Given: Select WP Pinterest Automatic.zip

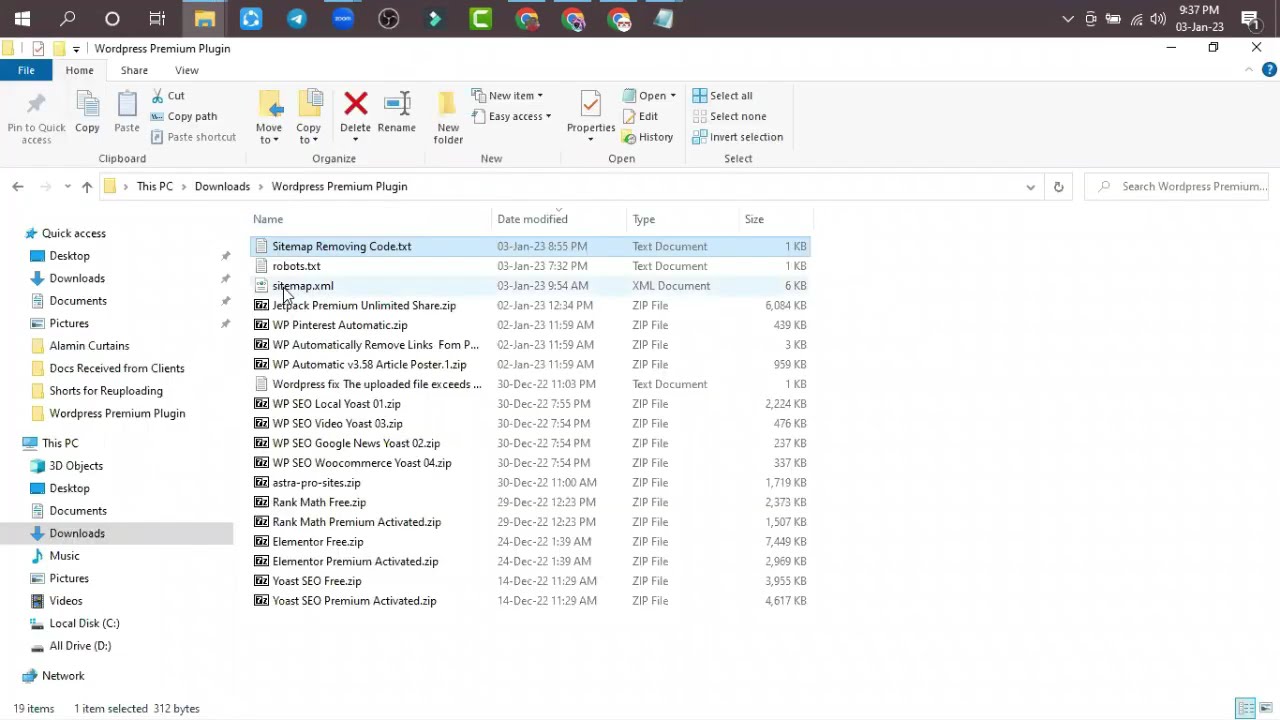Looking at the screenshot, I should pyautogui.click(x=340, y=325).
